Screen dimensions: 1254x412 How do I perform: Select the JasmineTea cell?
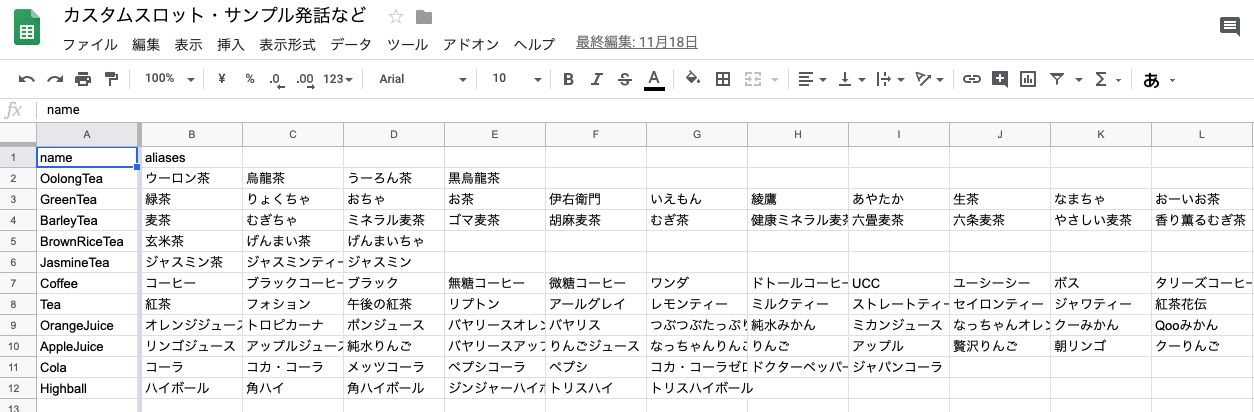86,262
